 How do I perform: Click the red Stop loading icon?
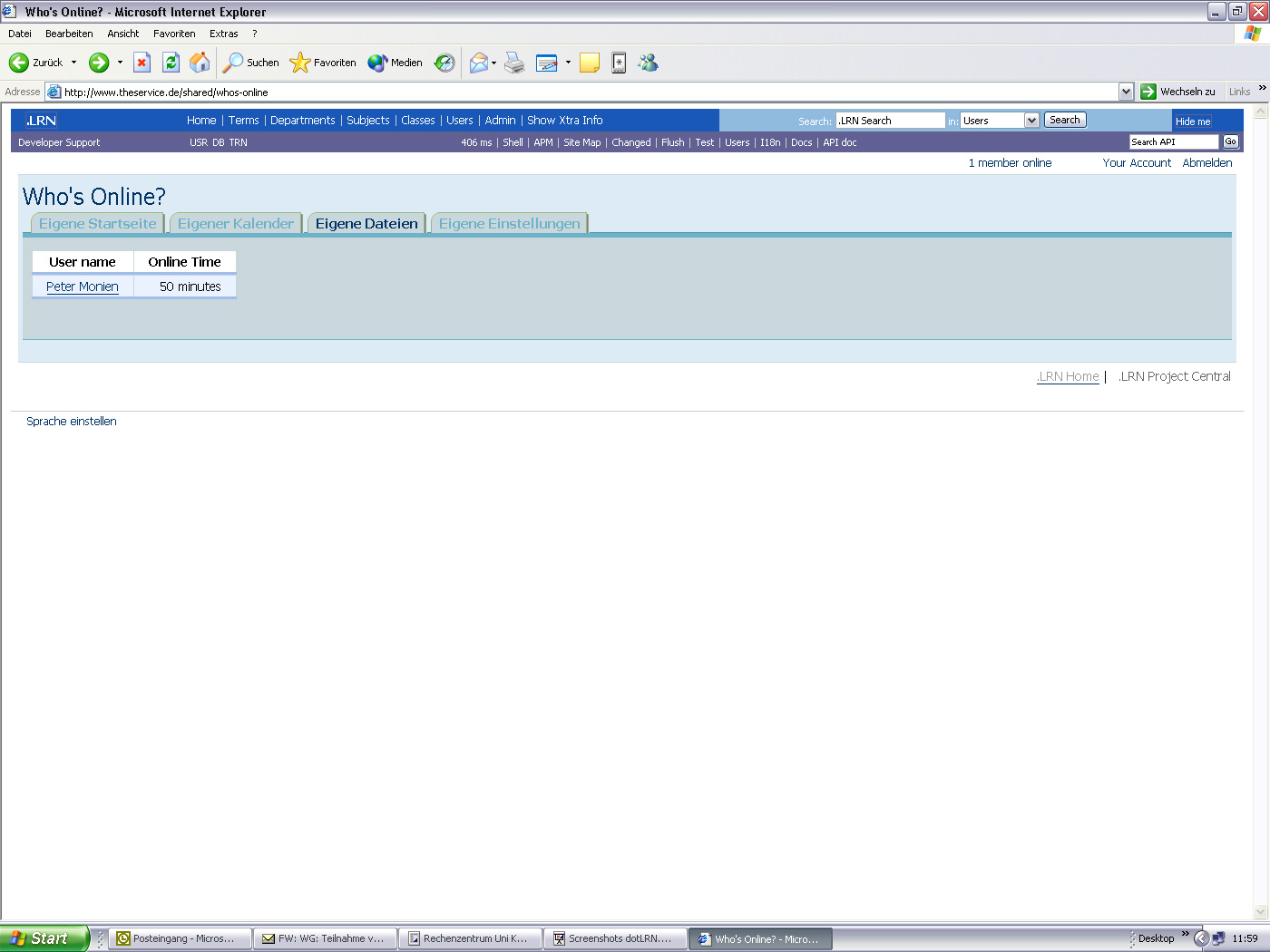(142, 63)
